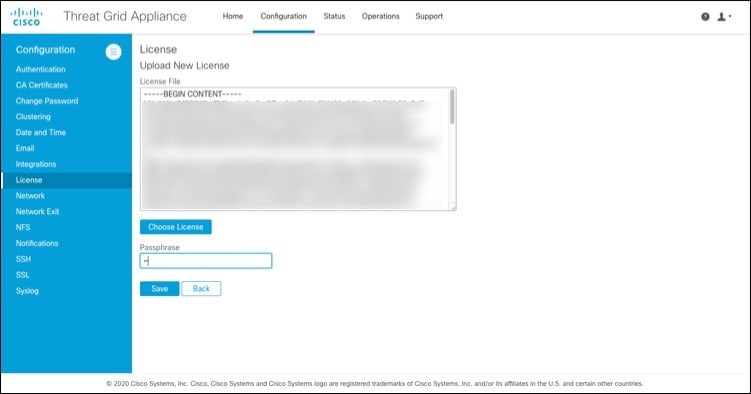Click the Configuration sidebar heading

(x=46, y=50)
